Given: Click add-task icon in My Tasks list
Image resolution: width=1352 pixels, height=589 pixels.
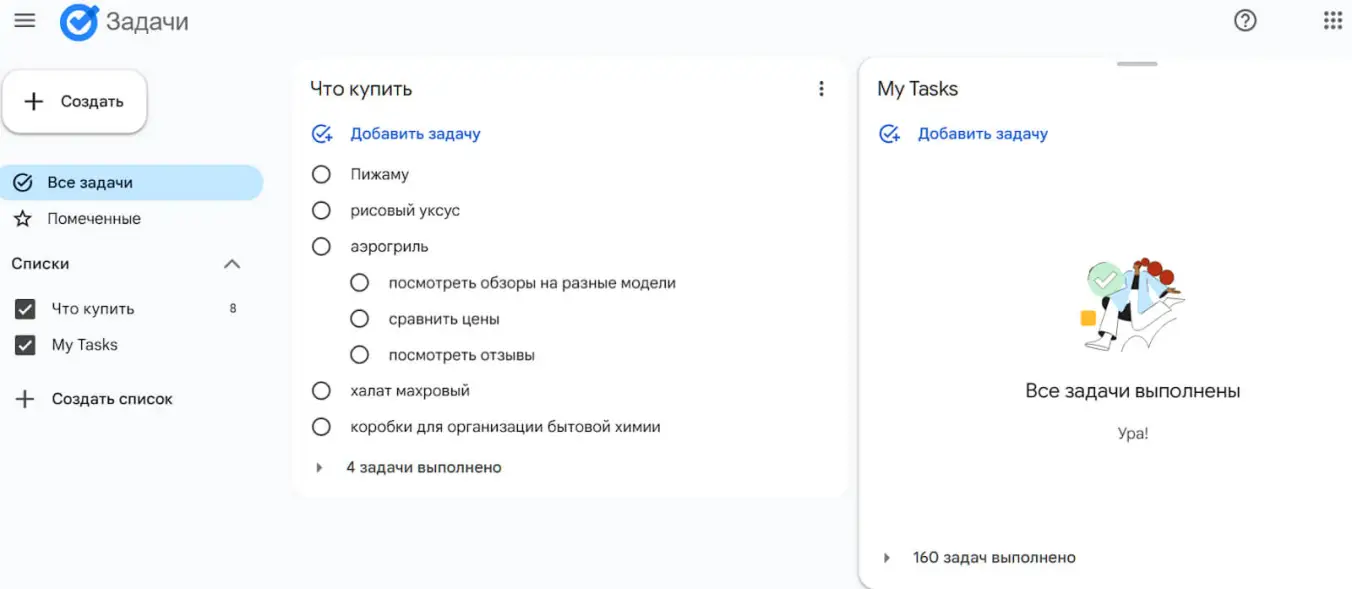Looking at the screenshot, I should click(889, 134).
